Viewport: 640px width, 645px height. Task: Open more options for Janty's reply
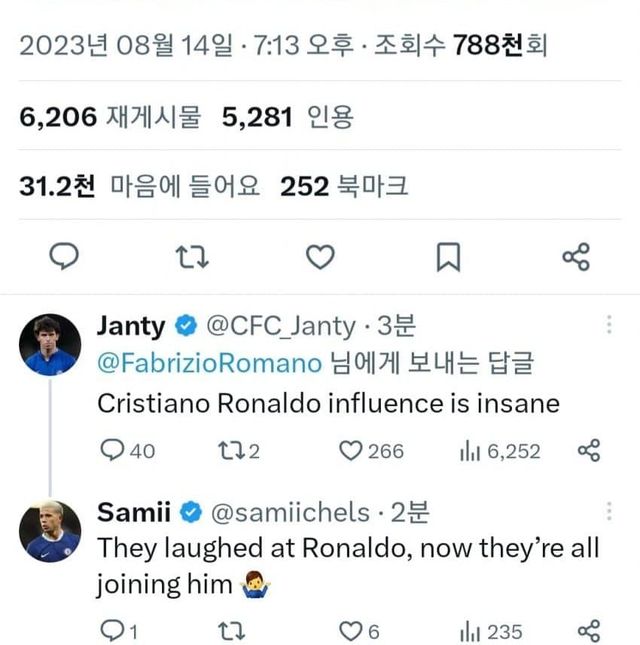(x=610, y=325)
